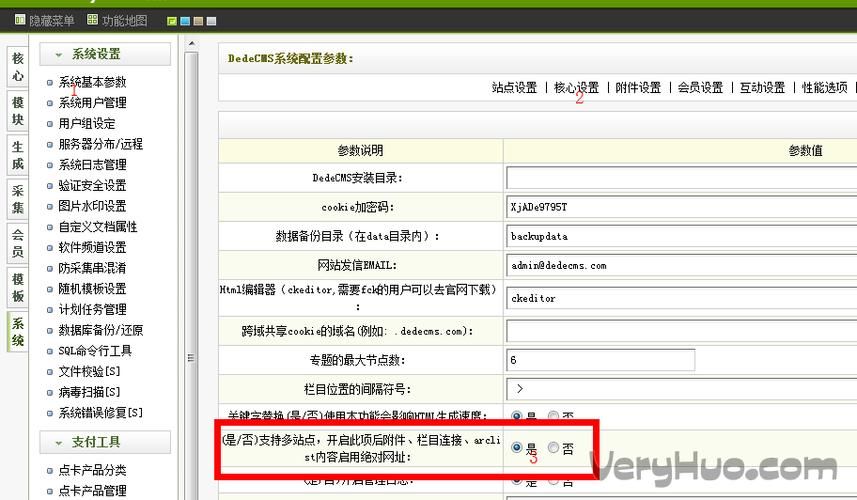Image resolution: width=857 pixels, height=500 pixels.
Task: Switch to the 采集 sidebar tab
Action: (x=17, y=199)
